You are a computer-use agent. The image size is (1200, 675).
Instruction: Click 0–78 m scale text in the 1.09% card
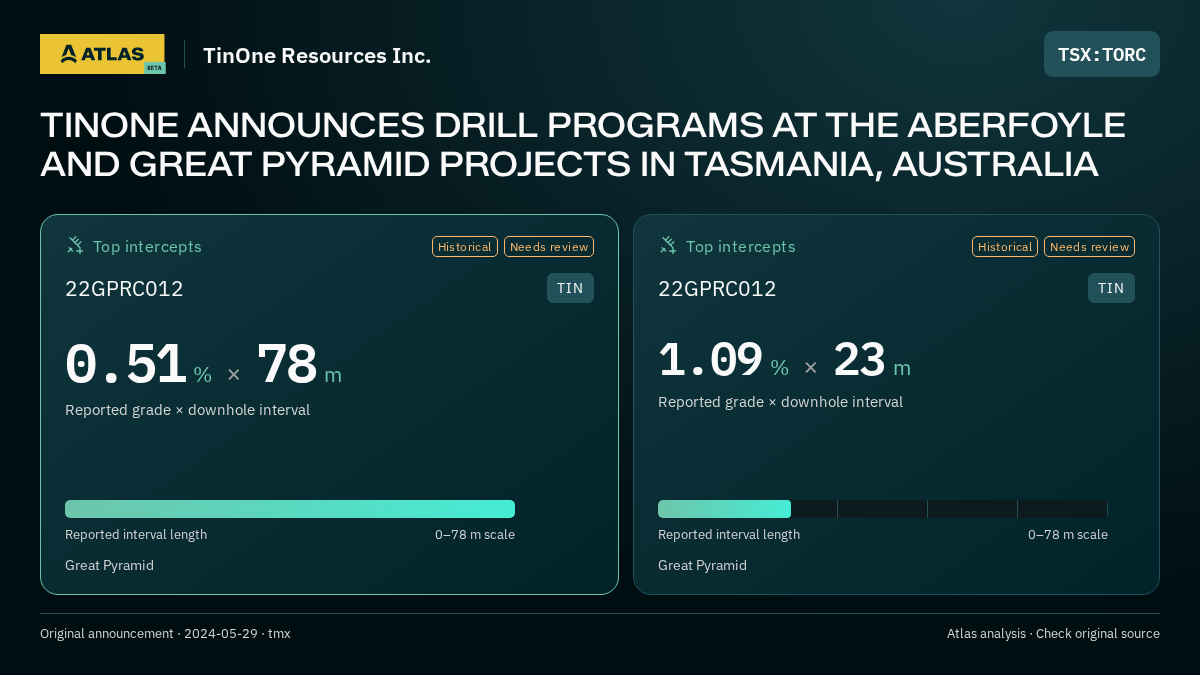tap(1068, 535)
